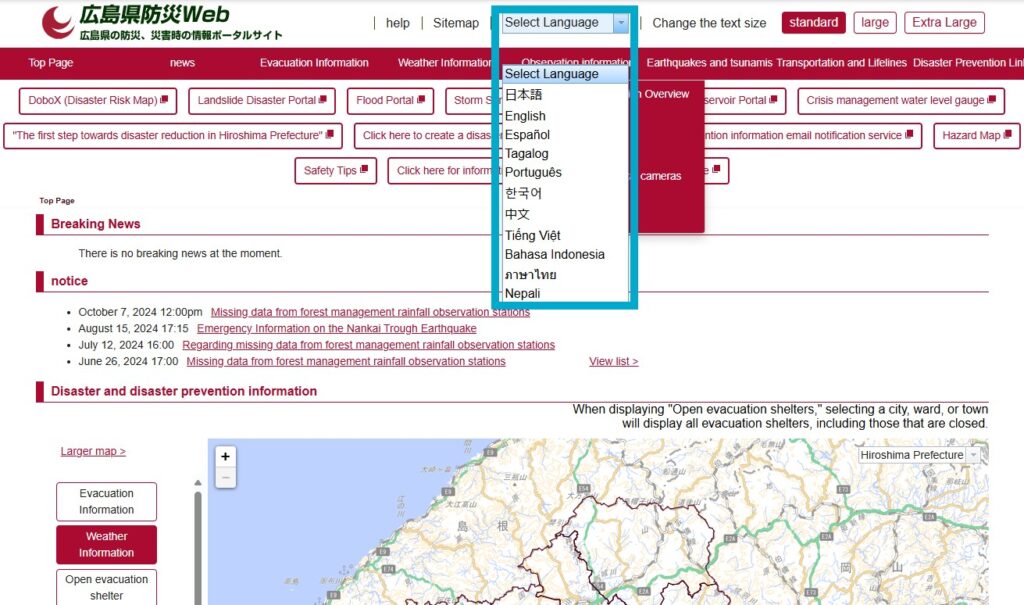The height and width of the screenshot is (605, 1024).
Task: Click the View list link
Action: tap(613, 361)
